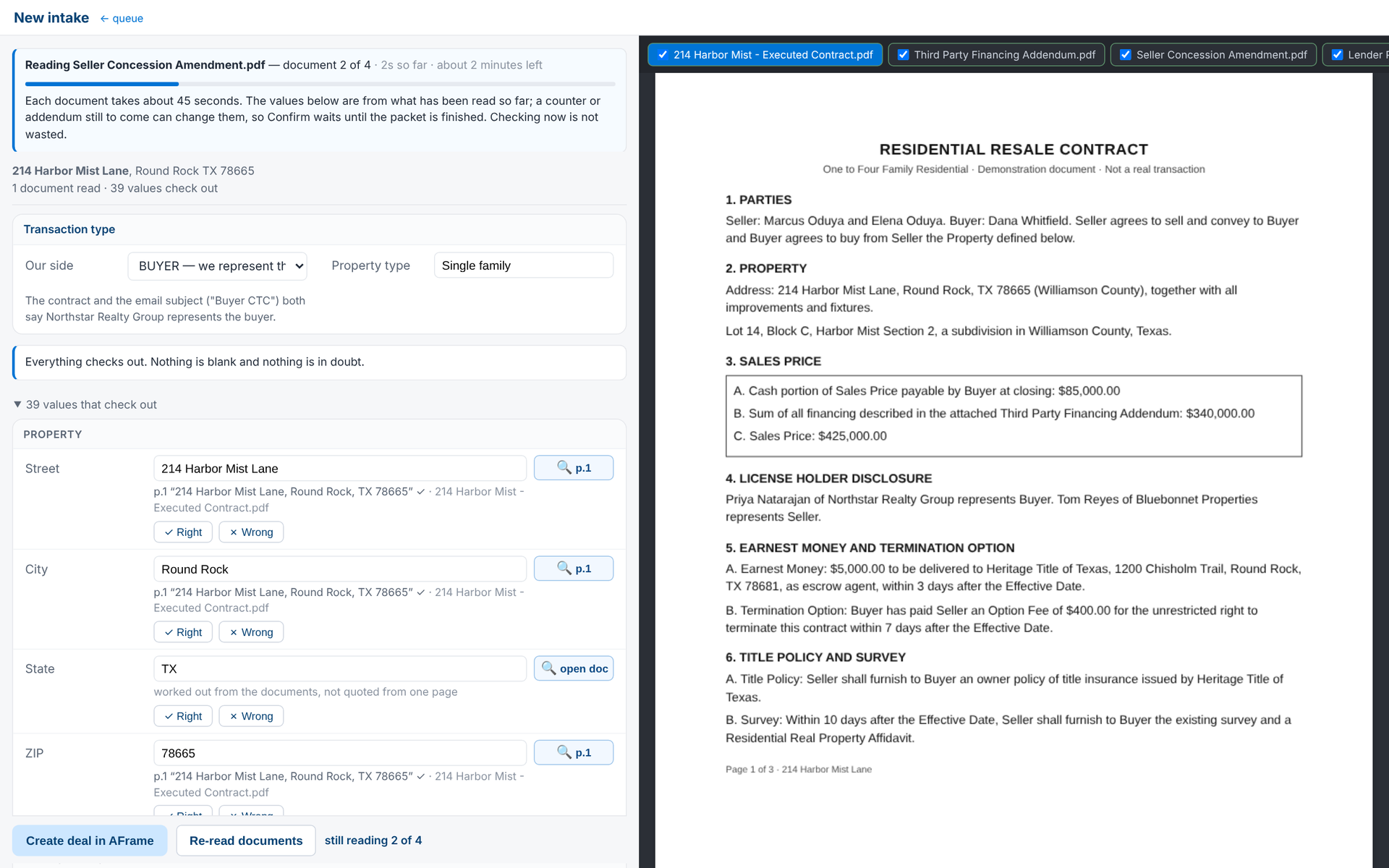1389x868 pixels.
Task: Open the Third Party Financing Addendum.pdf tab
Action: (996, 55)
